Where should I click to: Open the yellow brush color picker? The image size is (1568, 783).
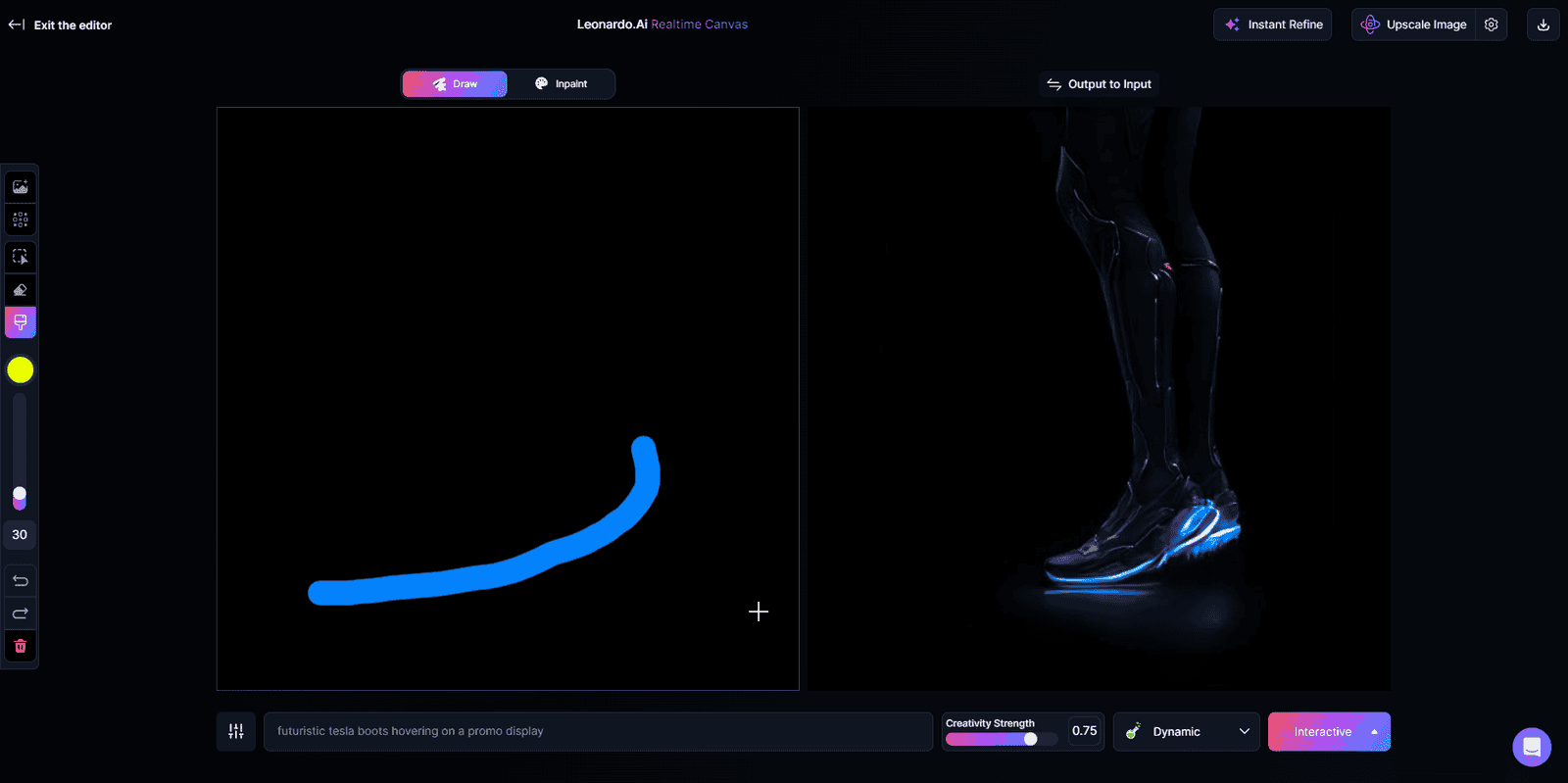pos(21,369)
